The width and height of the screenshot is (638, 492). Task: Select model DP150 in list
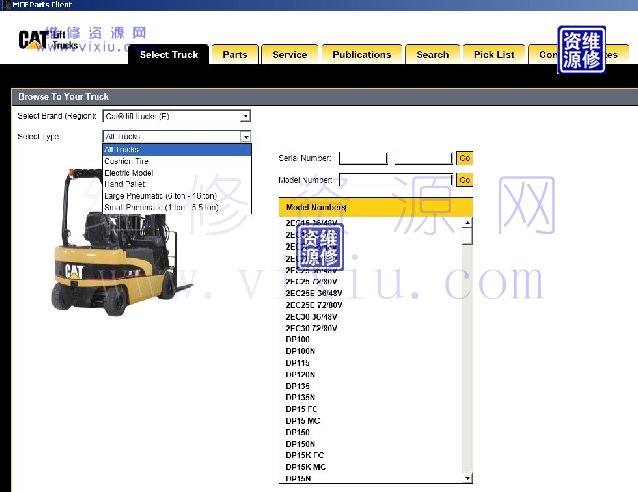tap(297, 432)
